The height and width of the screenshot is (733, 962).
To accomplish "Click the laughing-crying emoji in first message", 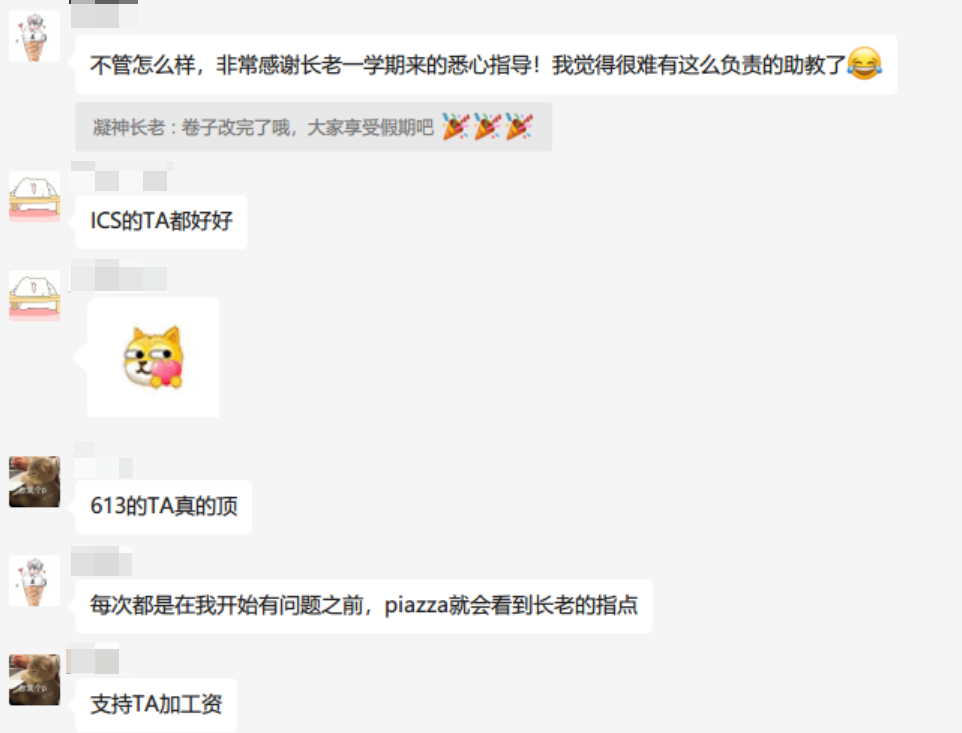I will tap(864, 63).
